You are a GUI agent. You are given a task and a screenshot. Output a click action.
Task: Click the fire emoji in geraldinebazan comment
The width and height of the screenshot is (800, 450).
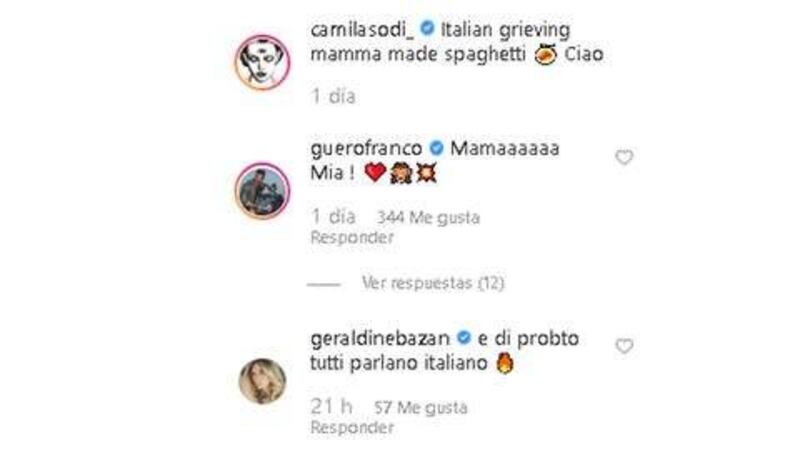coord(505,363)
